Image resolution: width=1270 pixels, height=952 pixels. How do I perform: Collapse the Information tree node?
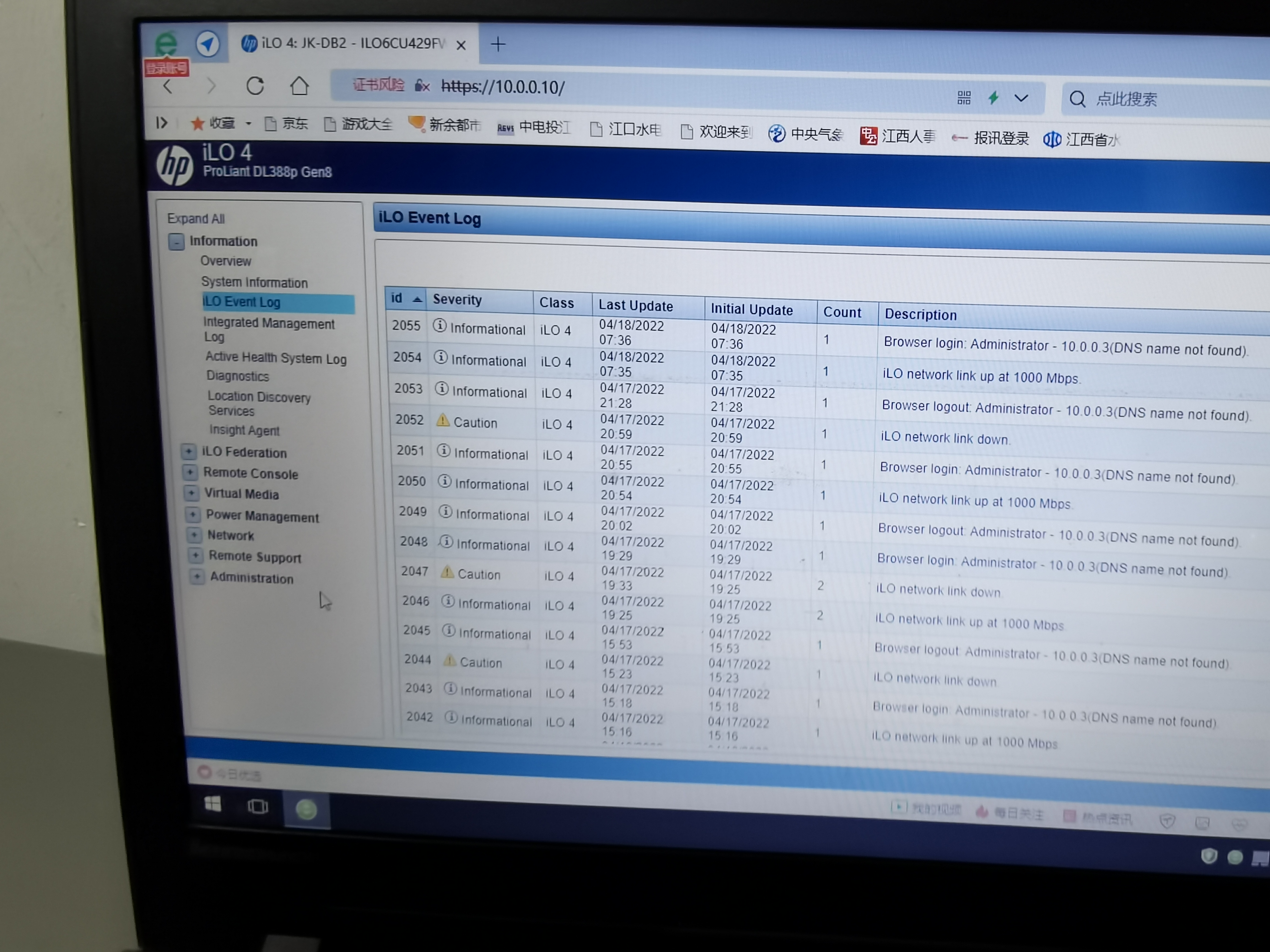176,241
